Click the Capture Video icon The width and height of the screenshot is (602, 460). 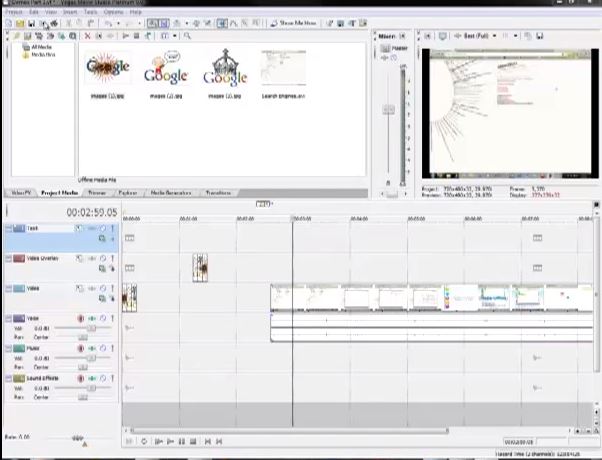point(39,36)
